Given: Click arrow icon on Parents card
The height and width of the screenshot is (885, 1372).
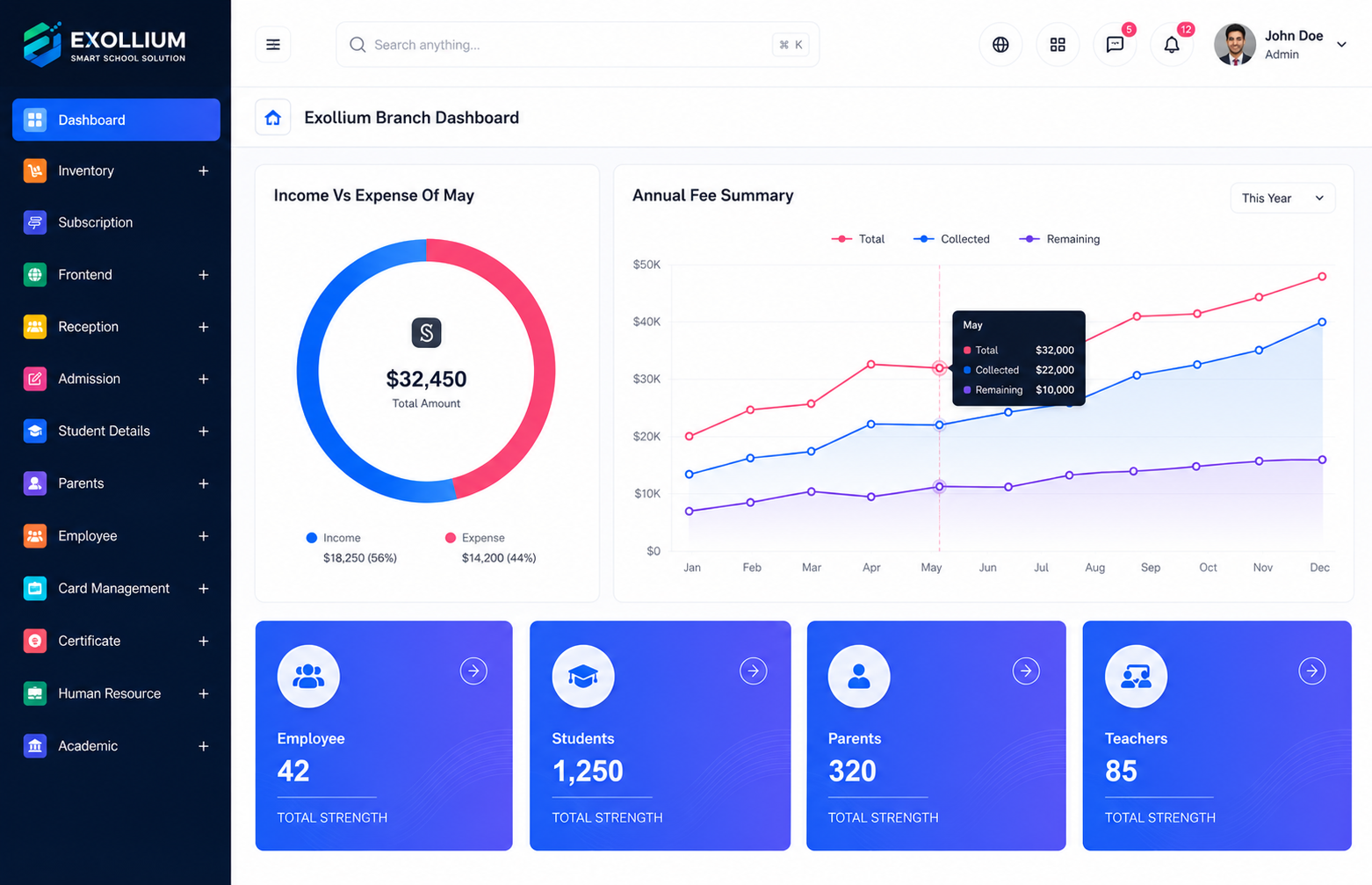Looking at the screenshot, I should point(1026,671).
